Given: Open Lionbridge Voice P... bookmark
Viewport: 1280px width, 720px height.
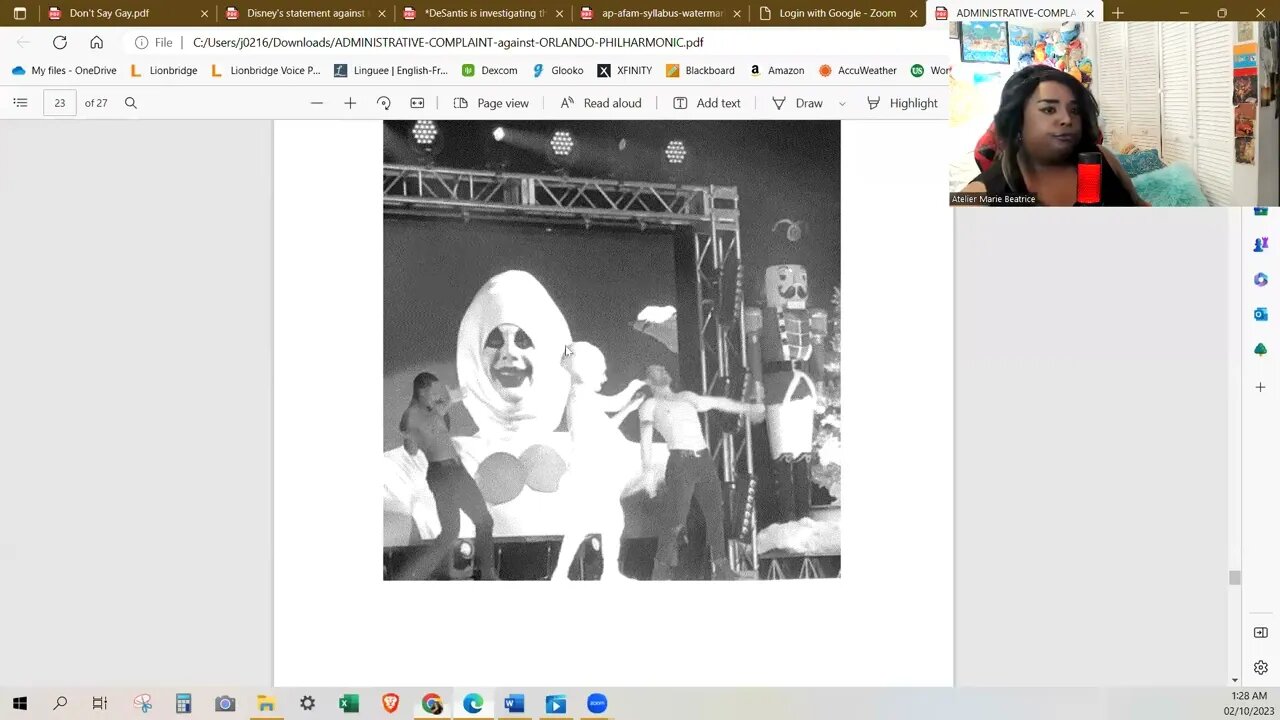Looking at the screenshot, I should tap(265, 71).
